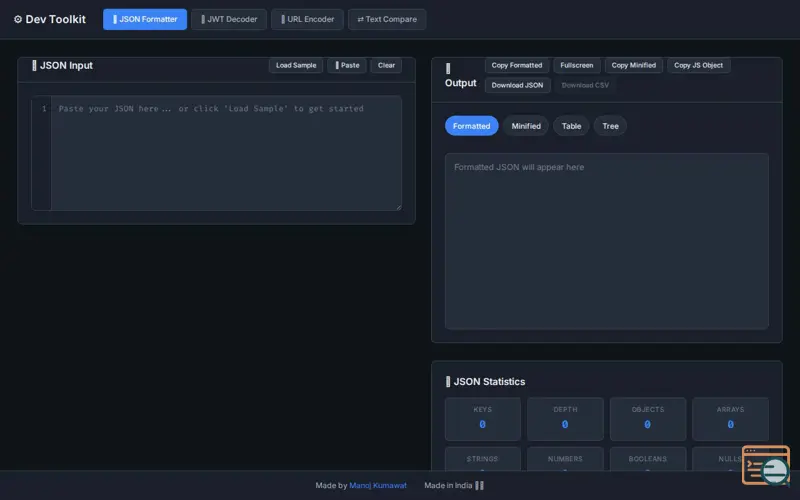The height and width of the screenshot is (500, 800).
Task: Click the JSON Statistics heading
Action: click(485, 382)
